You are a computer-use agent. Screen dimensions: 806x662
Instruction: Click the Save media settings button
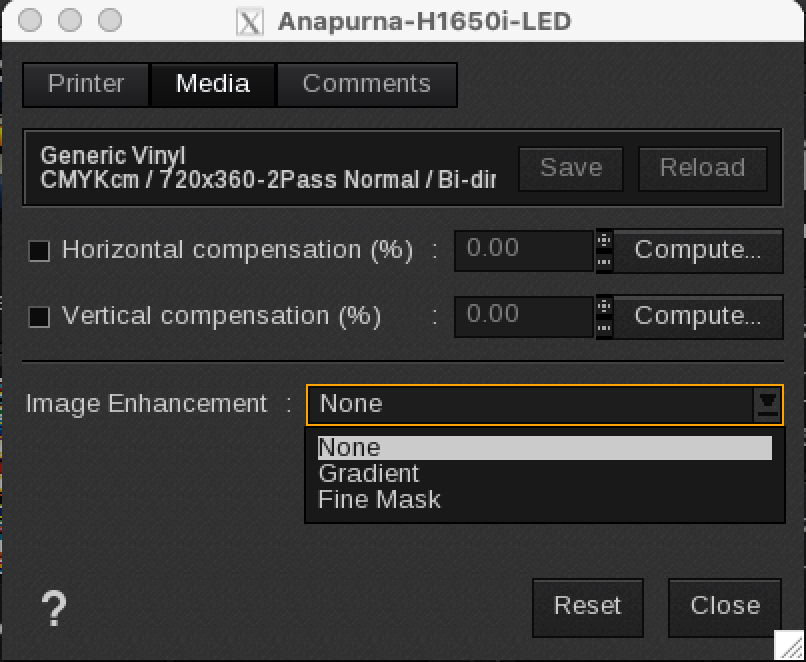tap(570, 168)
